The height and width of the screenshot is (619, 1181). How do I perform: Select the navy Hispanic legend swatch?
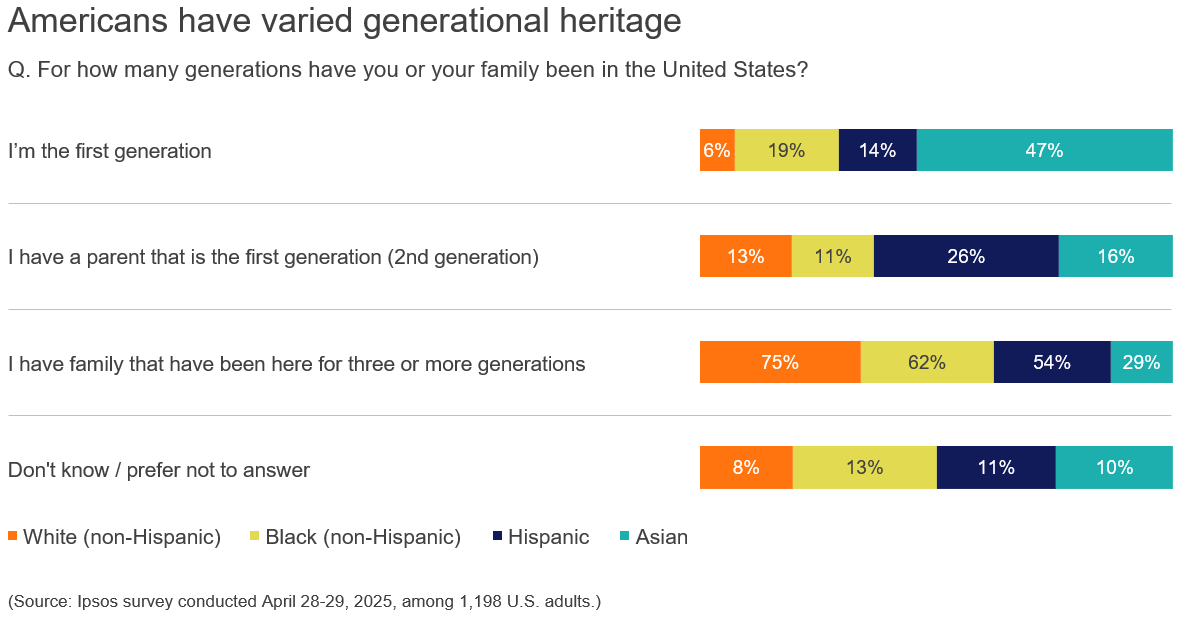tap(497, 537)
